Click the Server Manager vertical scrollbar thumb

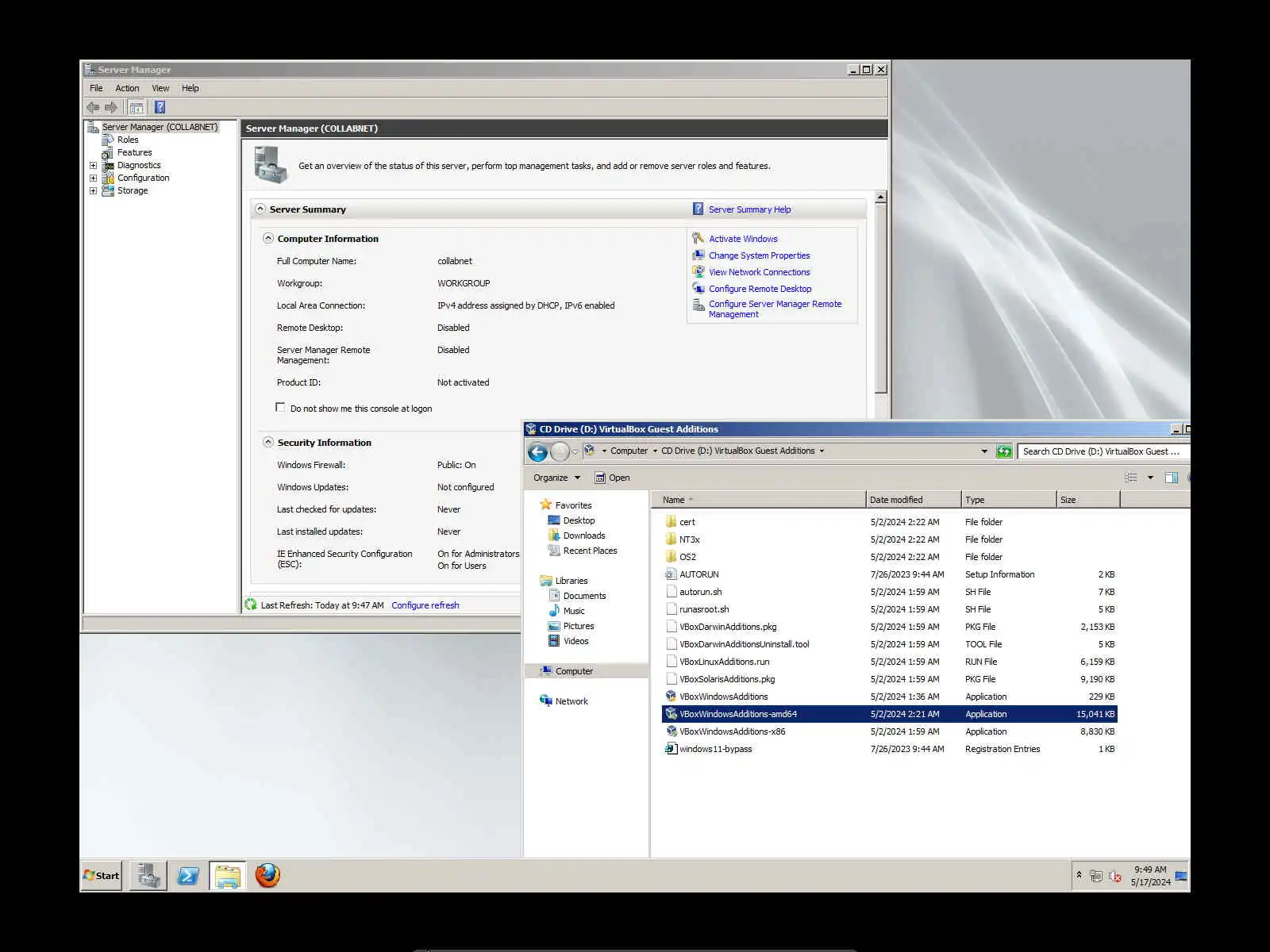pos(881,298)
